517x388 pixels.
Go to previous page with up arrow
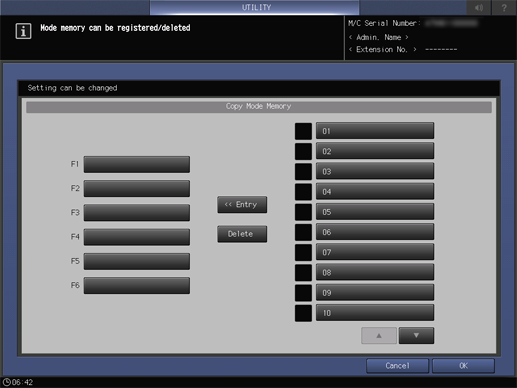379,335
